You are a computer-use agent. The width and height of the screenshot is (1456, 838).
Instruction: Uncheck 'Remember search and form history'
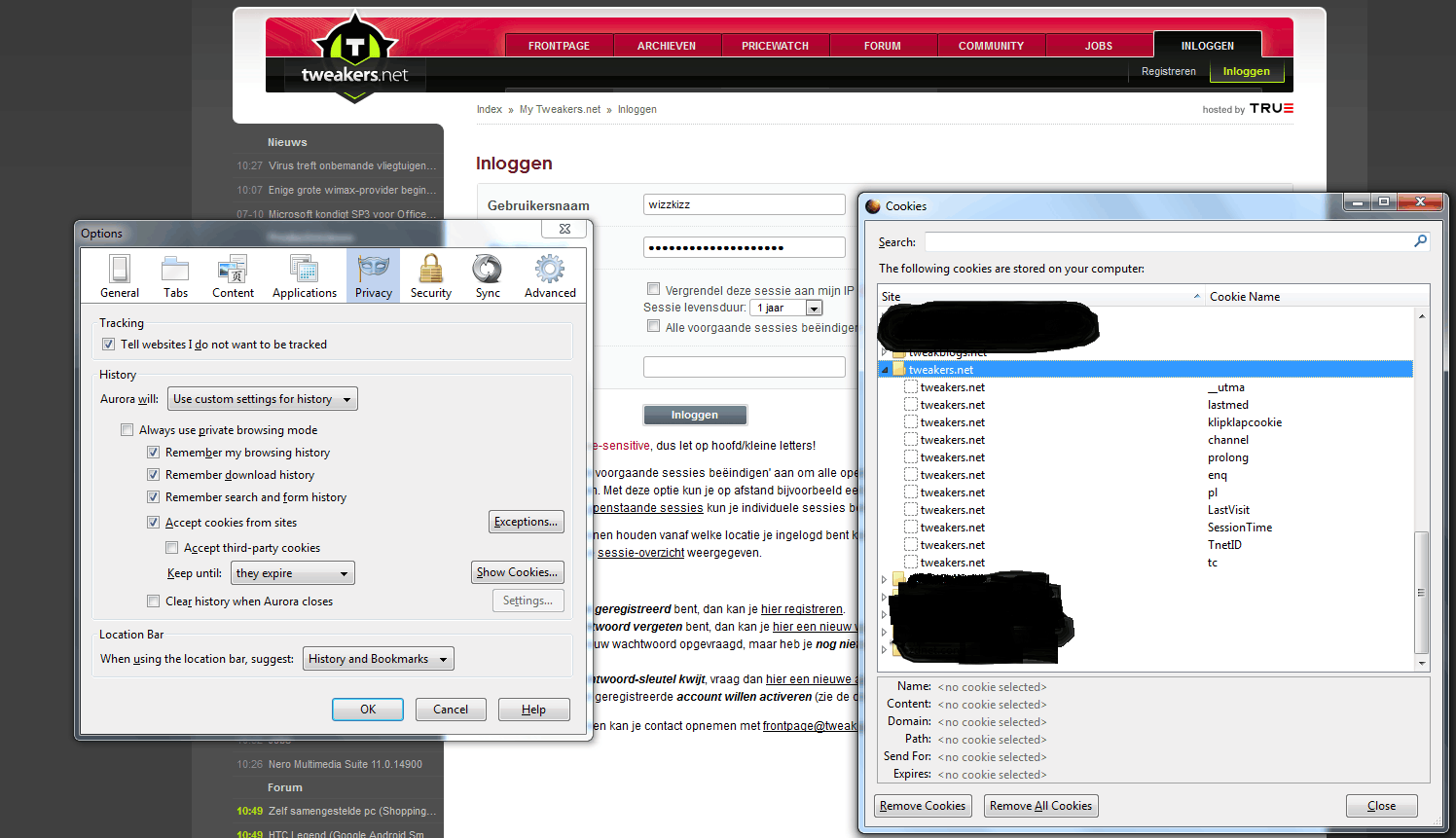click(153, 497)
